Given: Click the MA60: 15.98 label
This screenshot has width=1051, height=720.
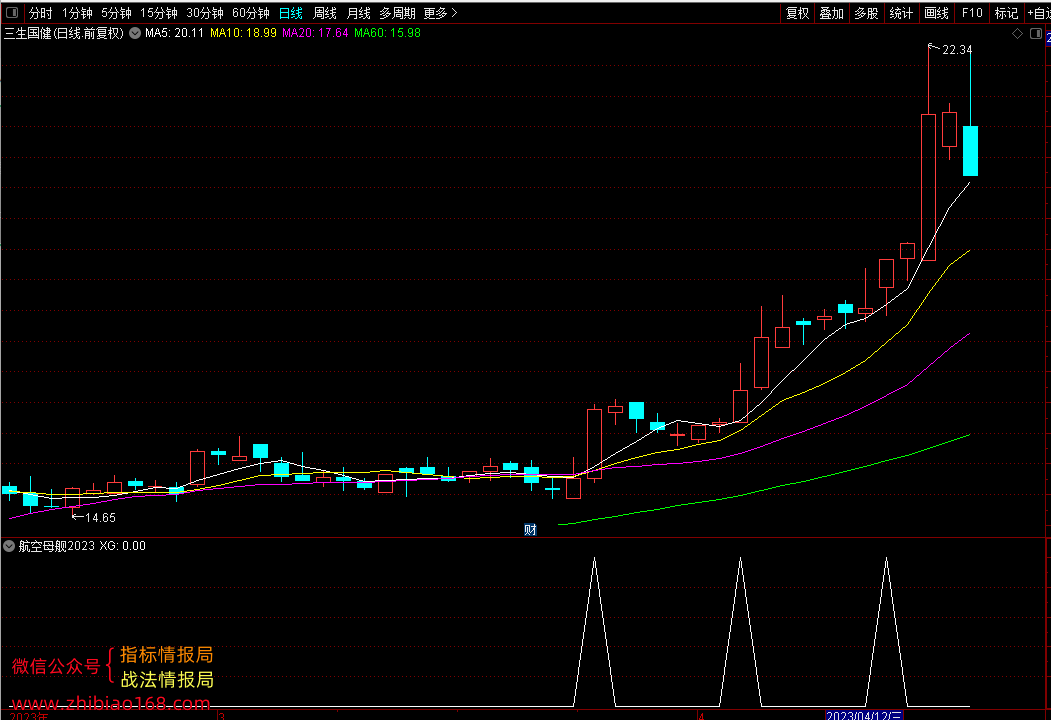Looking at the screenshot, I should pyautogui.click(x=387, y=33).
